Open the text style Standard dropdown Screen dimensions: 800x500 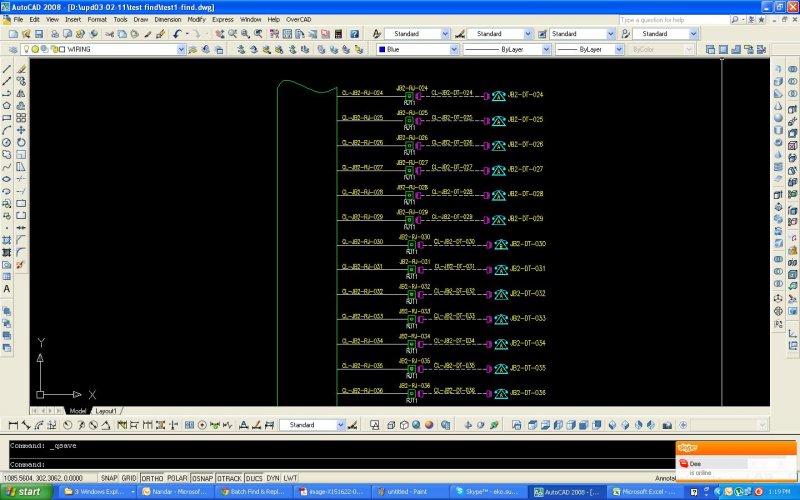pos(445,34)
